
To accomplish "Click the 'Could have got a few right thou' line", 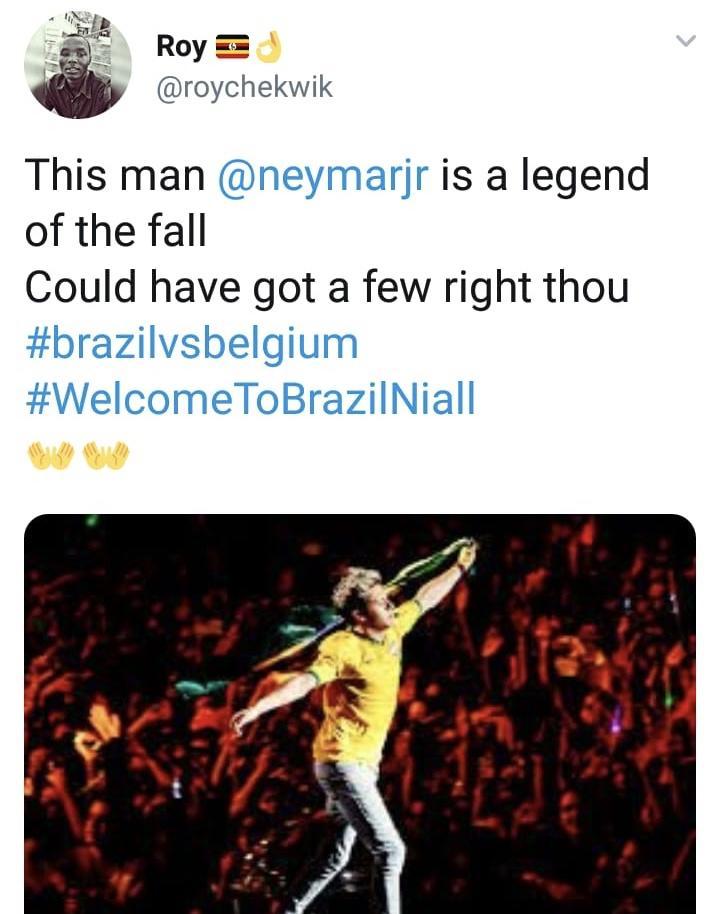I will click(x=326, y=288).
